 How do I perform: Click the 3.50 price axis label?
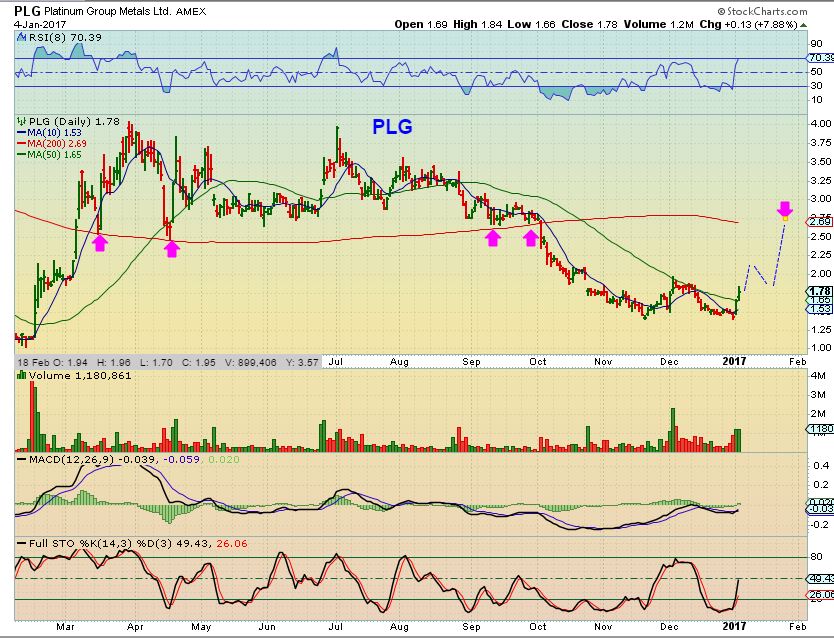pos(821,161)
